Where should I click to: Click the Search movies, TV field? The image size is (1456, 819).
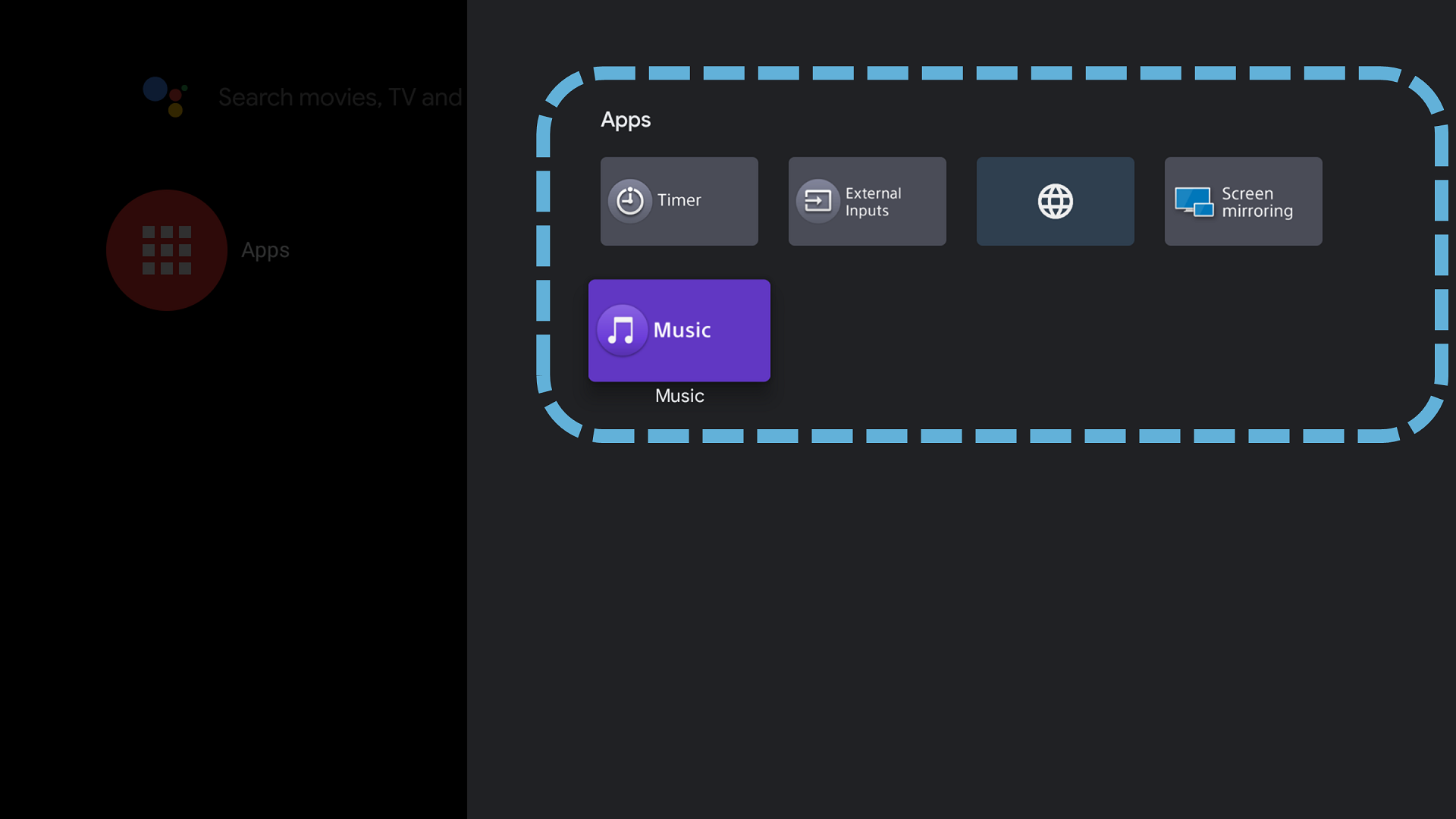[x=340, y=97]
